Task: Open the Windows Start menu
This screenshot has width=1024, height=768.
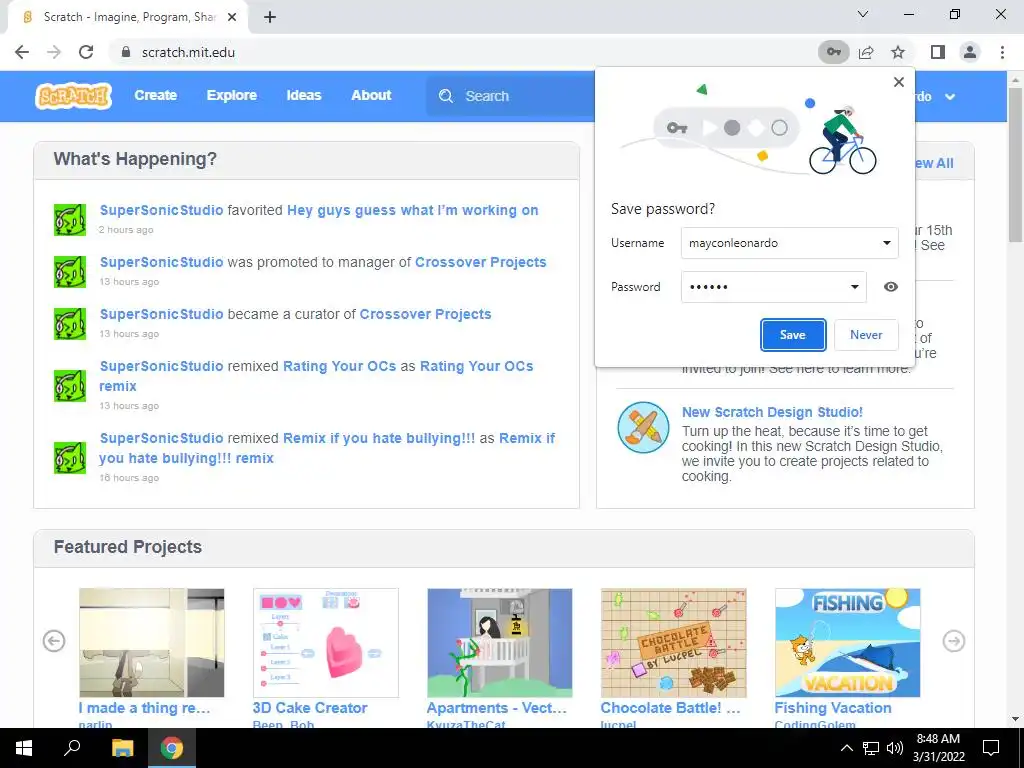Action: click(24, 748)
